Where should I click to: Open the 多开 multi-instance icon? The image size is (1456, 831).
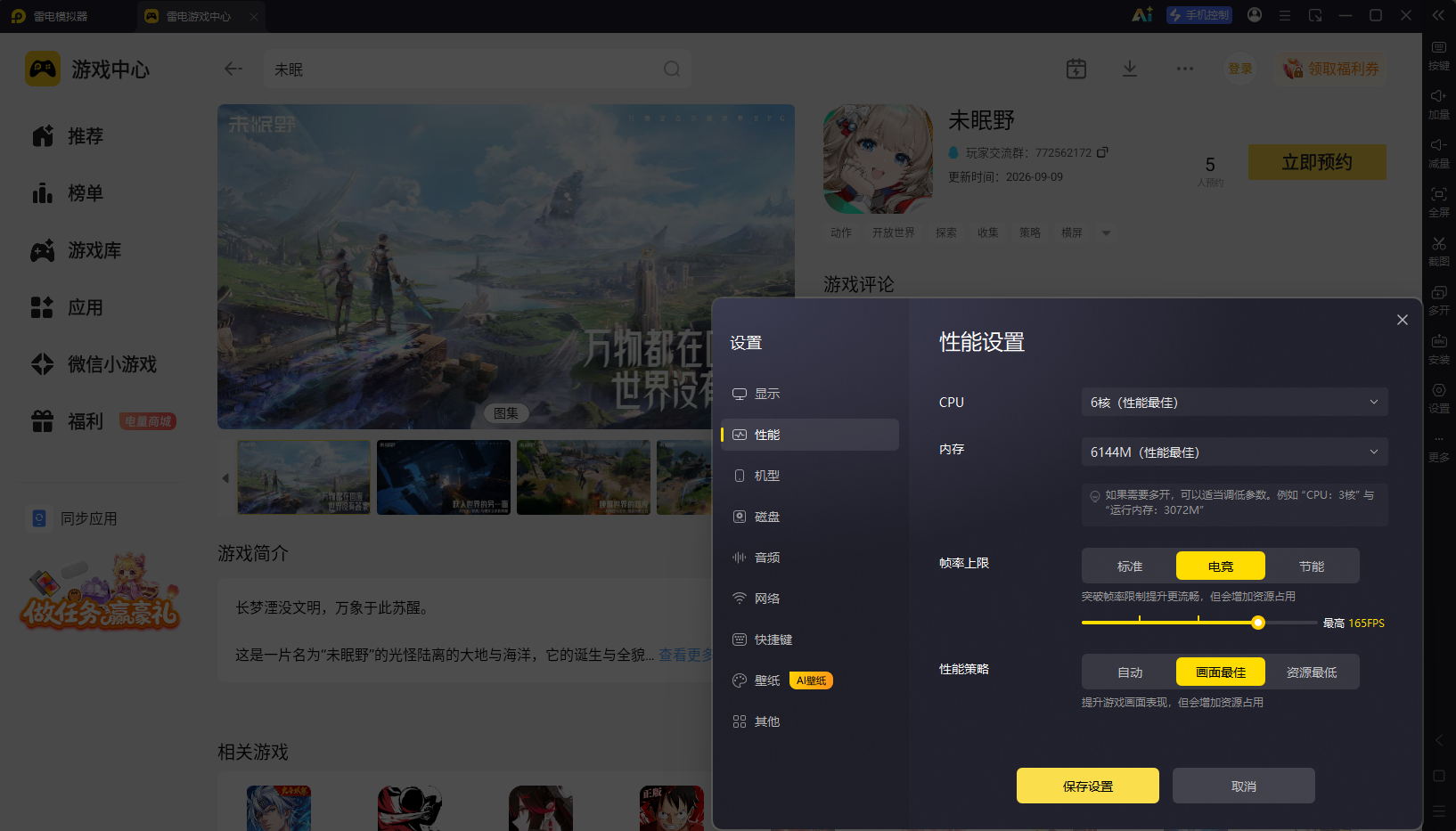tap(1439, 299)
